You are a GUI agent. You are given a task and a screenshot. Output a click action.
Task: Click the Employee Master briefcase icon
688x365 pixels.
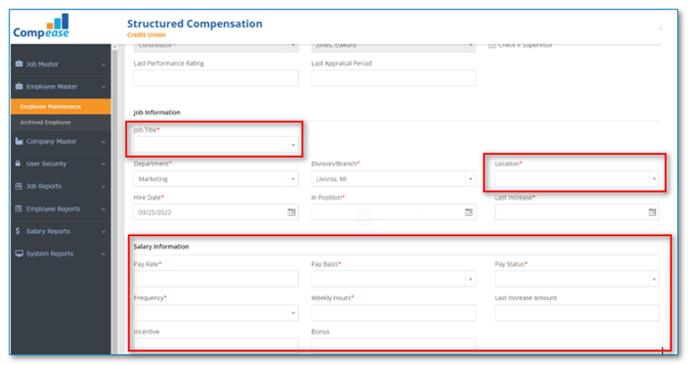[19, 86]
